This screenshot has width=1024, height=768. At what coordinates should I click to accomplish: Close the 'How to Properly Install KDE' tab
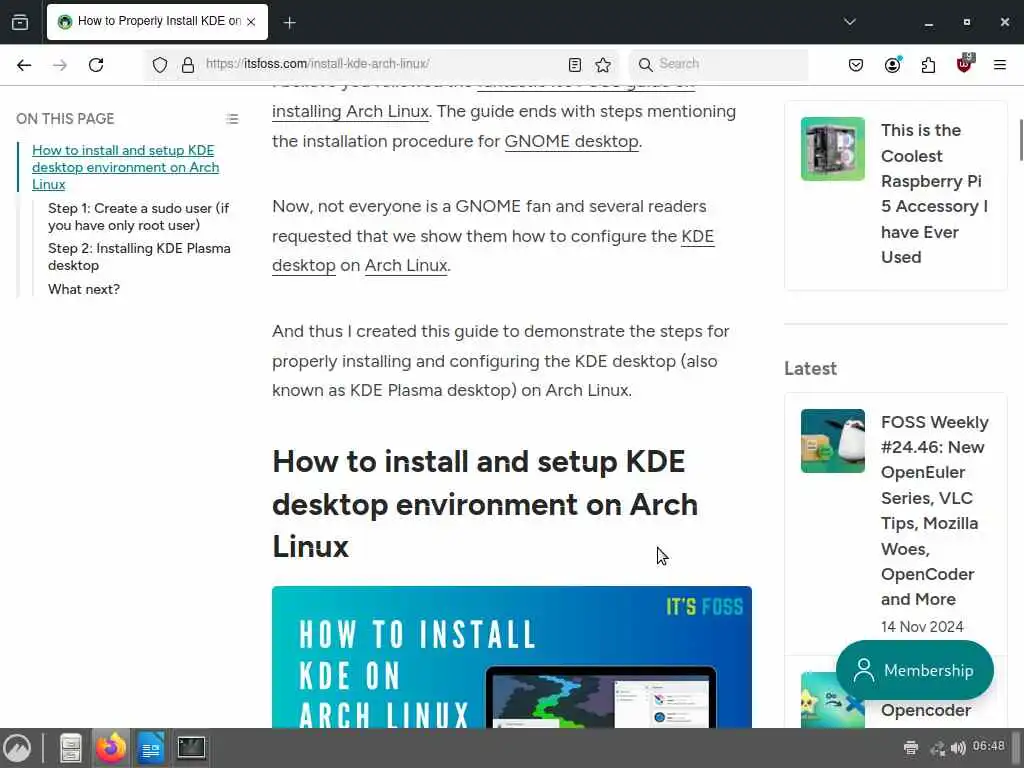251,22
